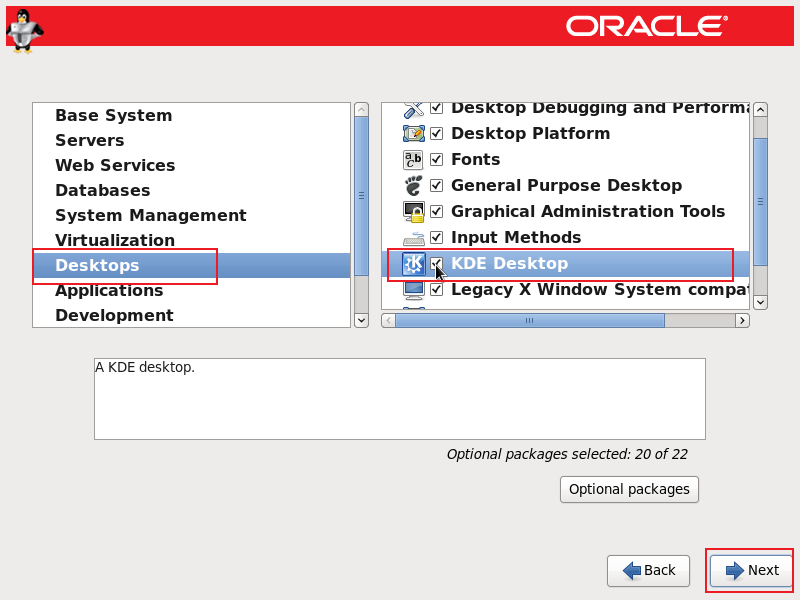
Task: Go to previous step with Back
Action: pos(648,570)
